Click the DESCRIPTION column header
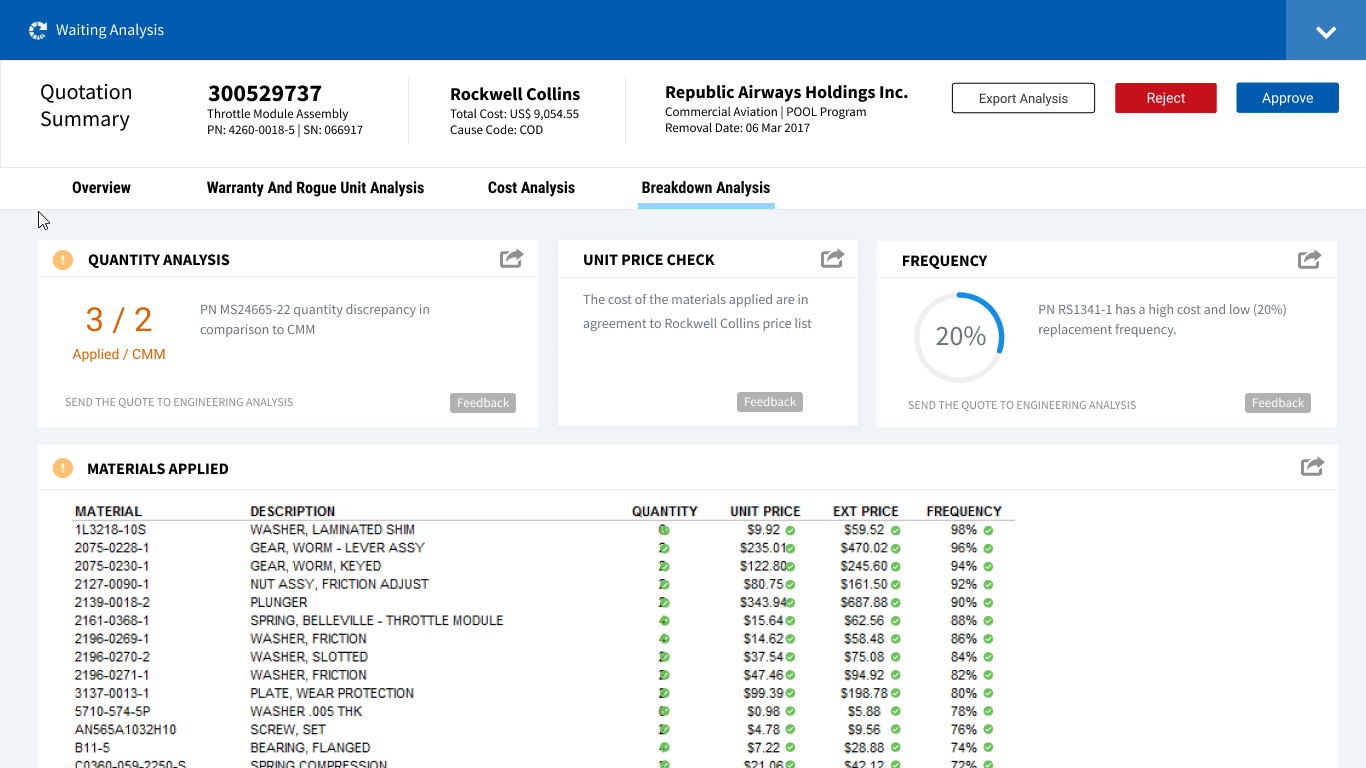This screenshot has width=1366, height=768. tap(293, 511)
